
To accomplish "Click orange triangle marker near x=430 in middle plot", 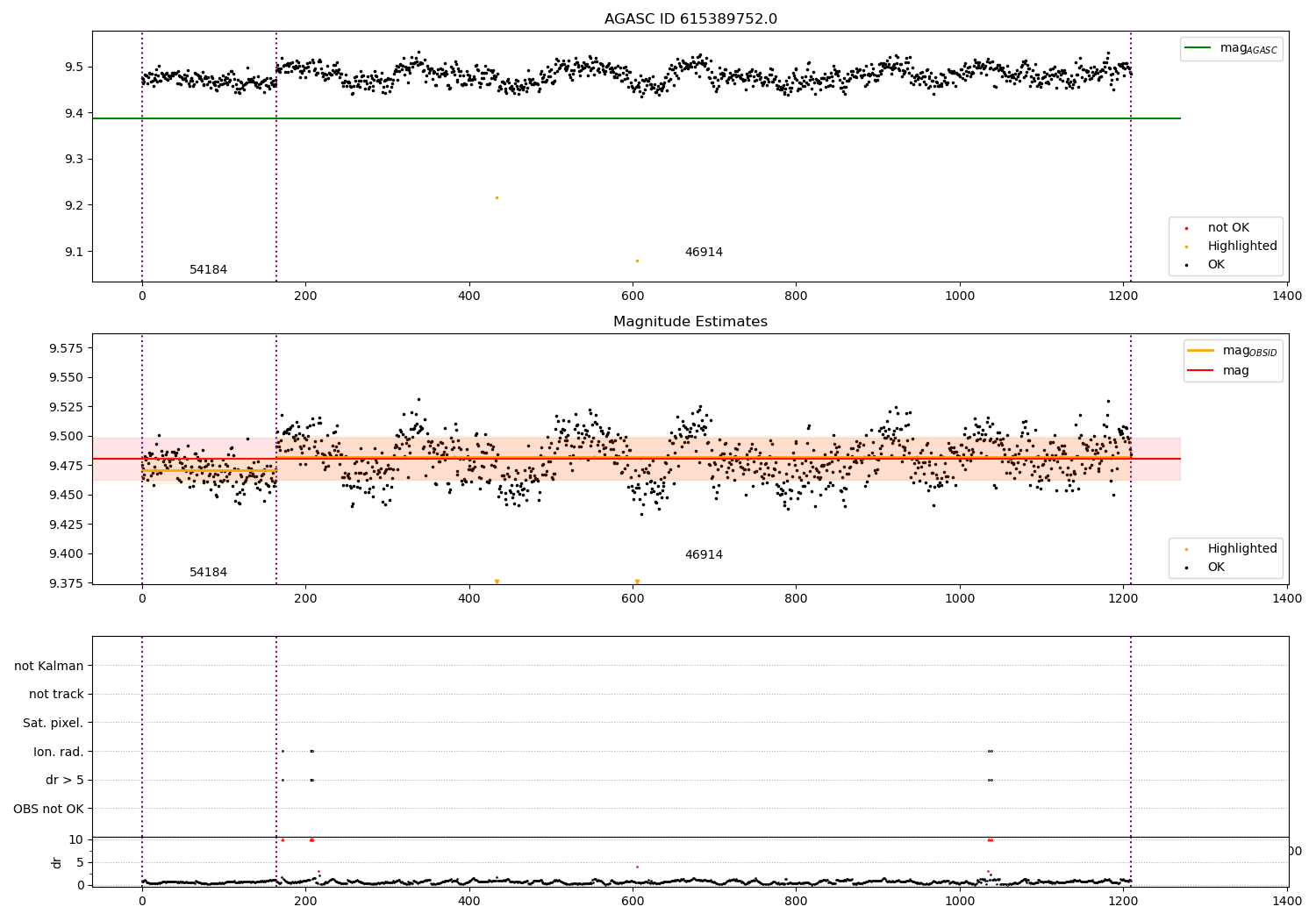I will coord(497,582).
